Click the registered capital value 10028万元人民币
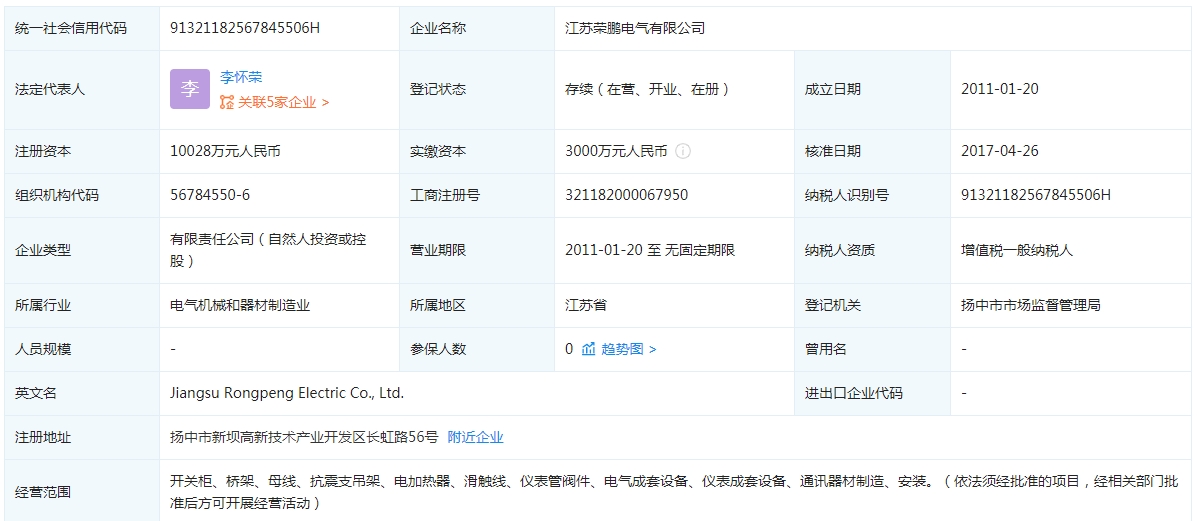Viewport: 1197px width, 521px height. click(225, 151)
